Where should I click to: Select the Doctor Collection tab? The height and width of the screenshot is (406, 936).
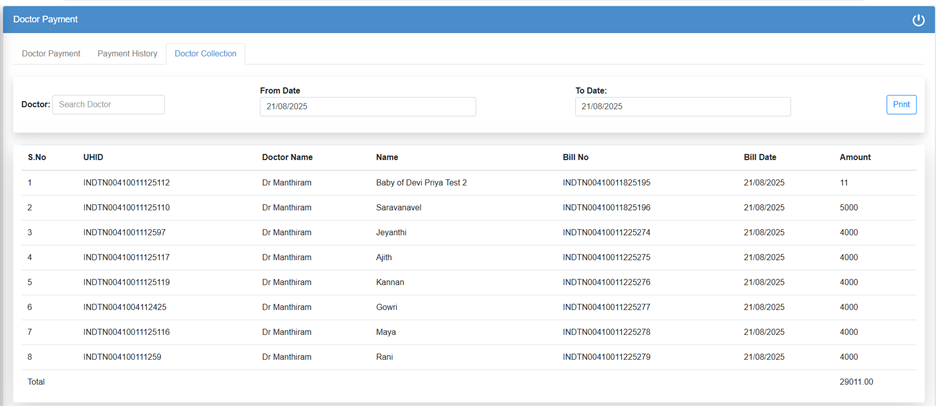[x=205, y=53]
